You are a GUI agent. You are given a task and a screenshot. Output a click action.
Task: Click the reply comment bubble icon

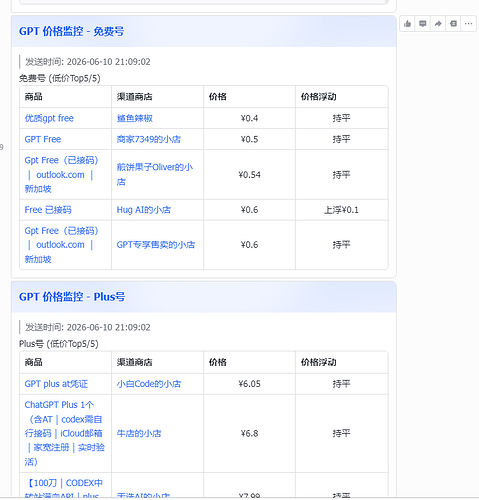pyautogui.click(x=422, y=24)
